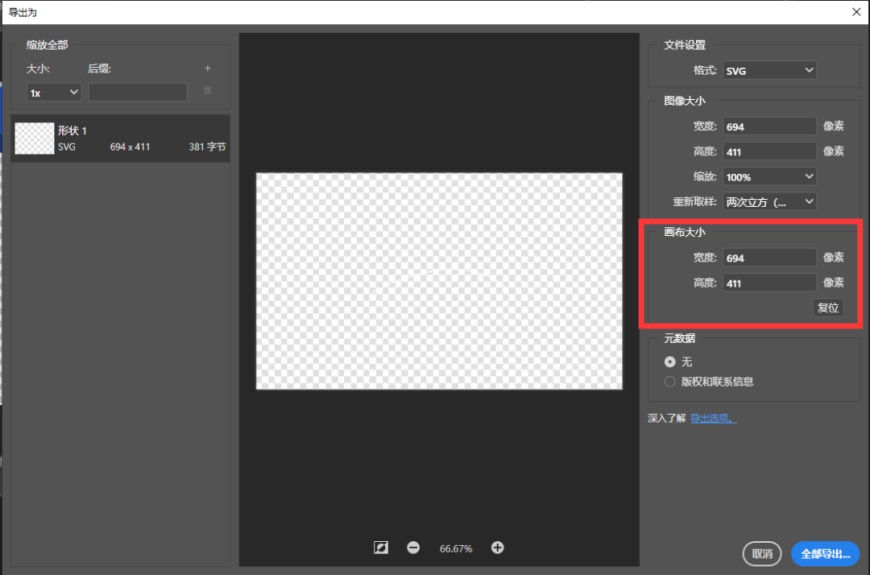This screenshot has height=575, width=870.
Task: Open the 导出选项 learn more link
Action: click(714, 418)
